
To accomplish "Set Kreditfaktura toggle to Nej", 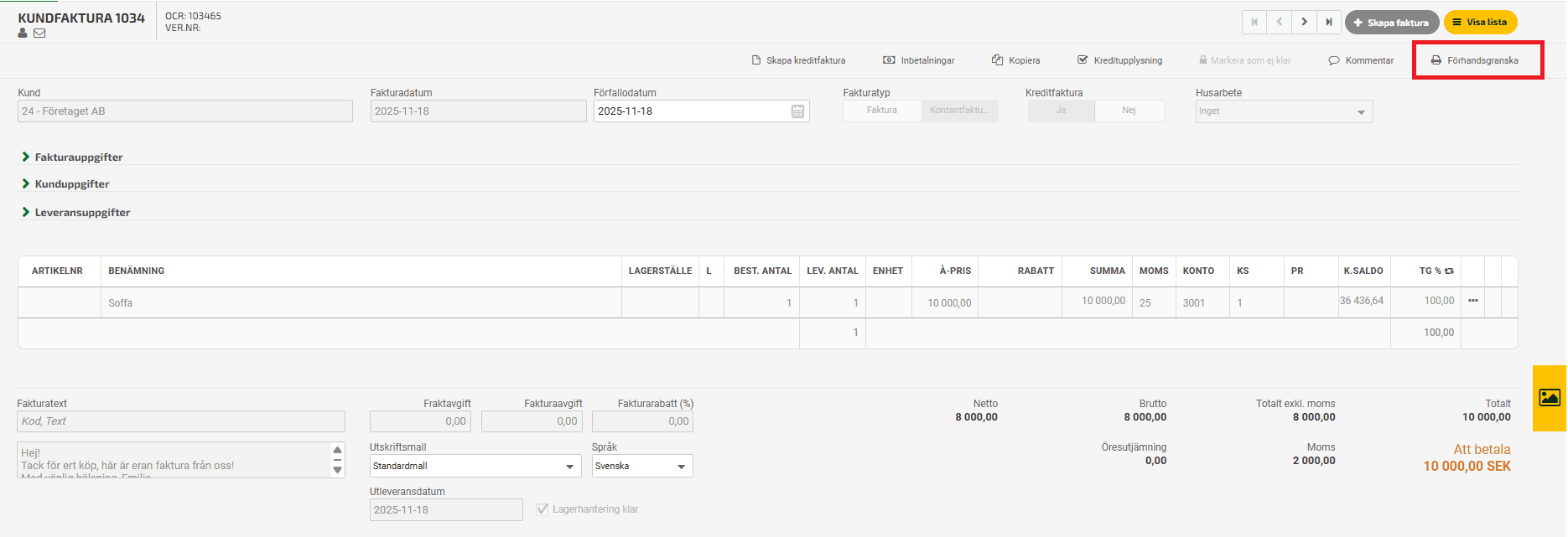I will point(1129,111).
